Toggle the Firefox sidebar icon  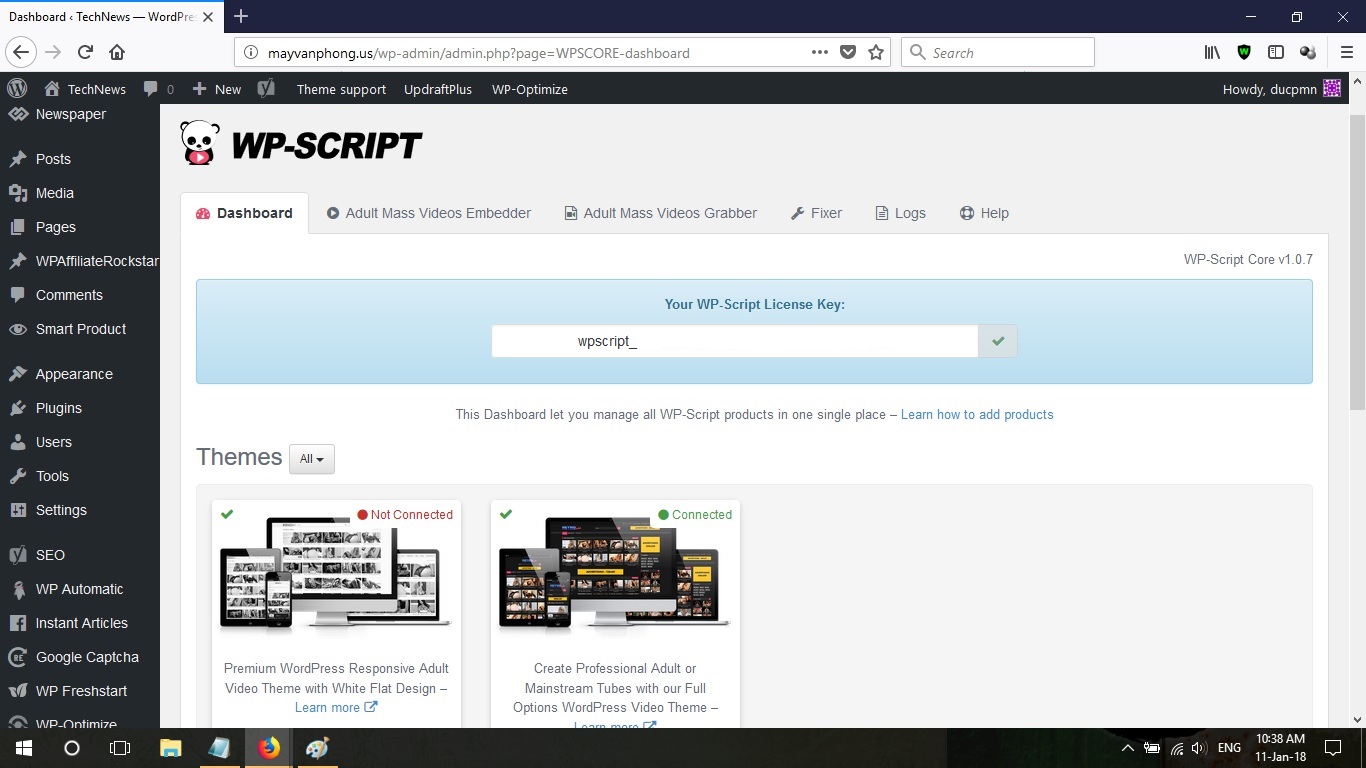tap(1276, 53)
